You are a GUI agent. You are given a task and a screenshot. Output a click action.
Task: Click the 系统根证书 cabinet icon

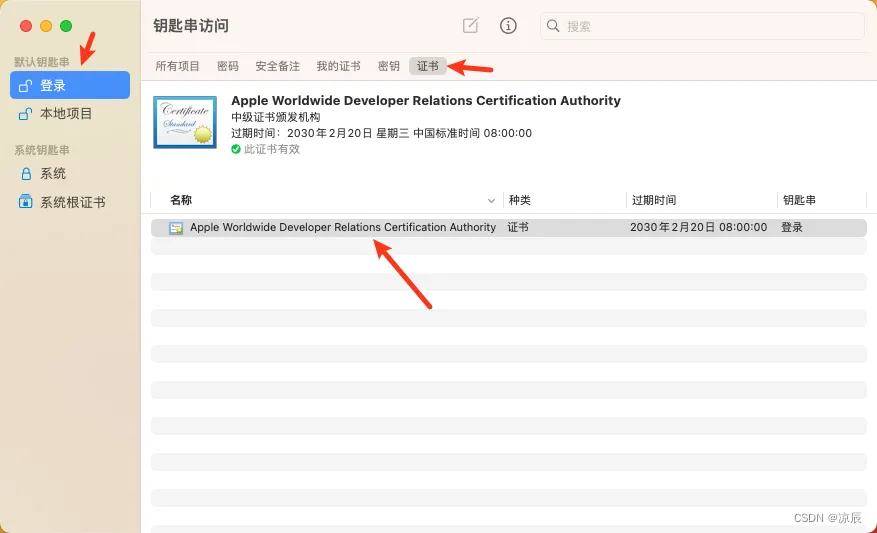(x=25, y=201)
